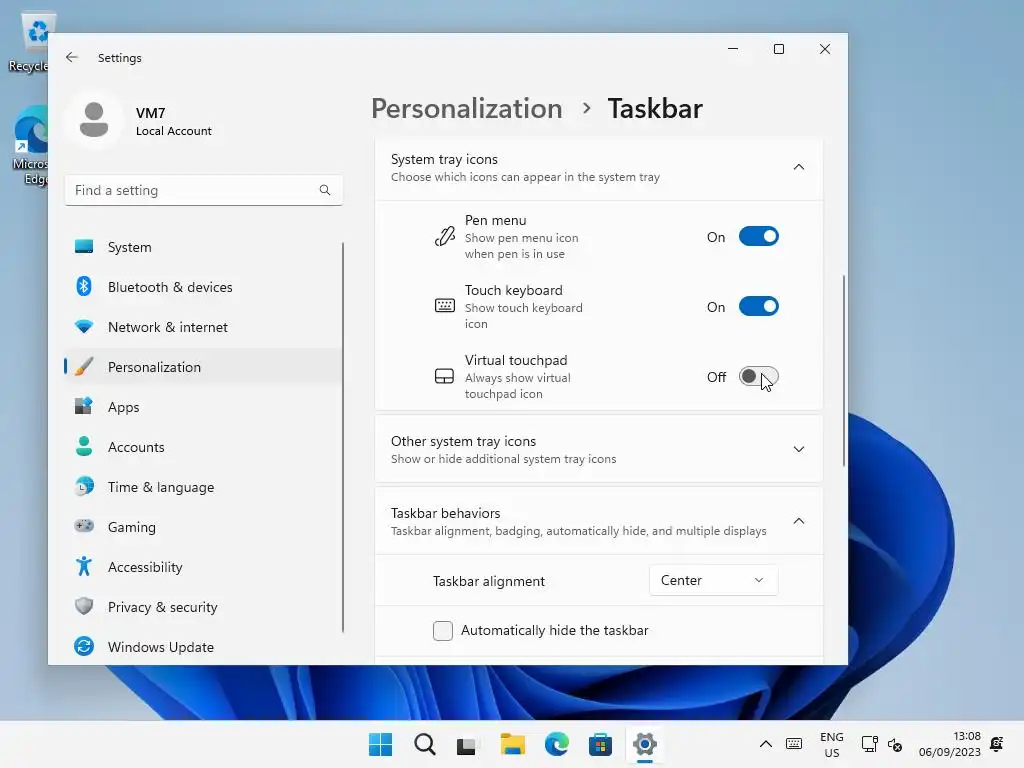Open Bluetooth & devices category
This screenshot has height=768, width=1024.
pos(203,287)
